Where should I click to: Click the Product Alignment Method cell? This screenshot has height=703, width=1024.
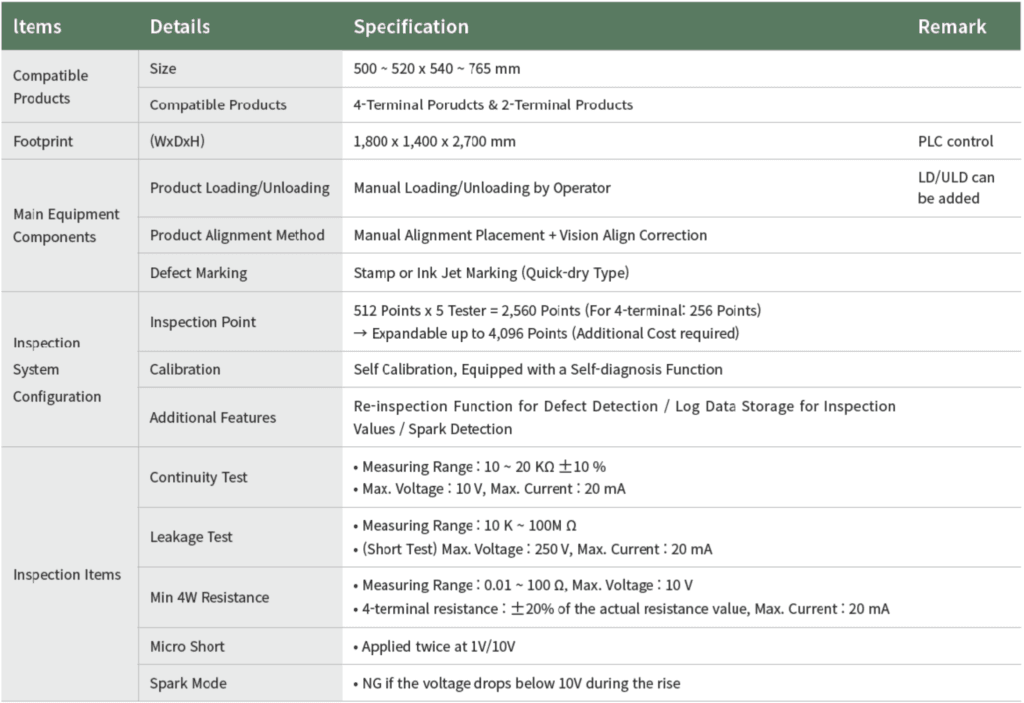[237, 236]
